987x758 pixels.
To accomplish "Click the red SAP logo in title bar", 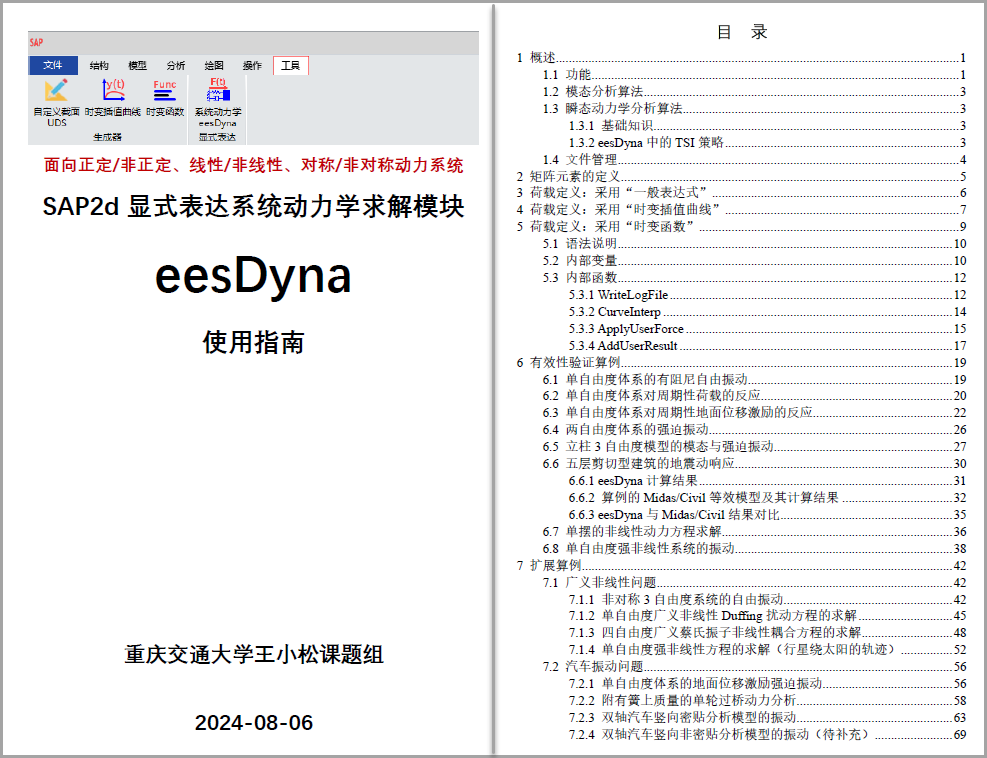I will (37, 42).
